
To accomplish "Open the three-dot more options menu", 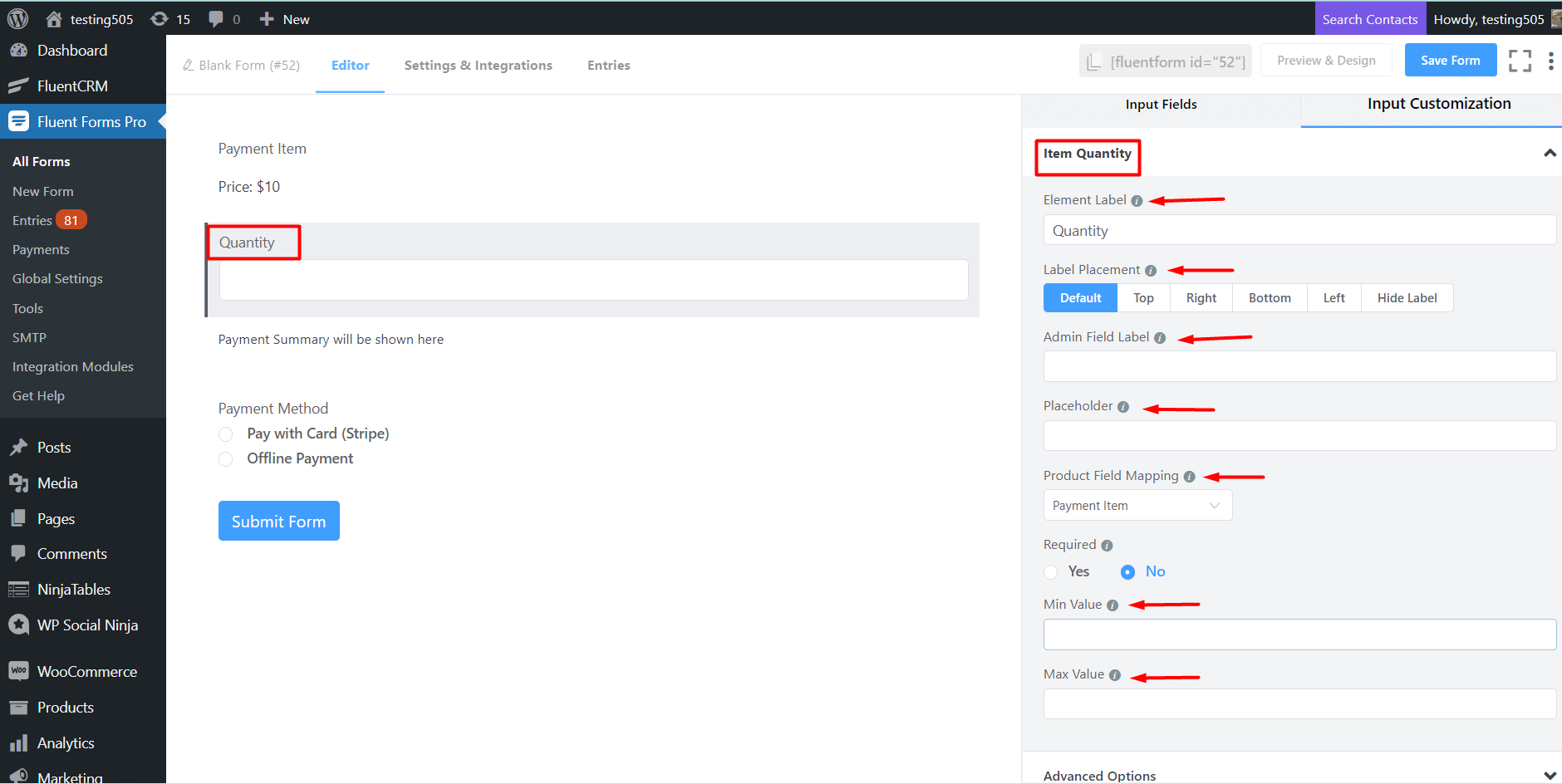I will click(x=1550, y=61).
